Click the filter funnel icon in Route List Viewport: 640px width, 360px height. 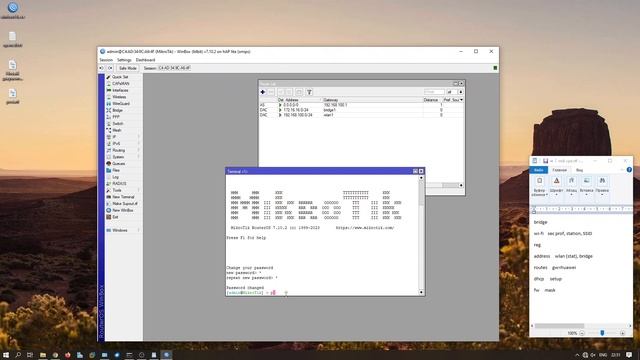(x=309, y=92)
